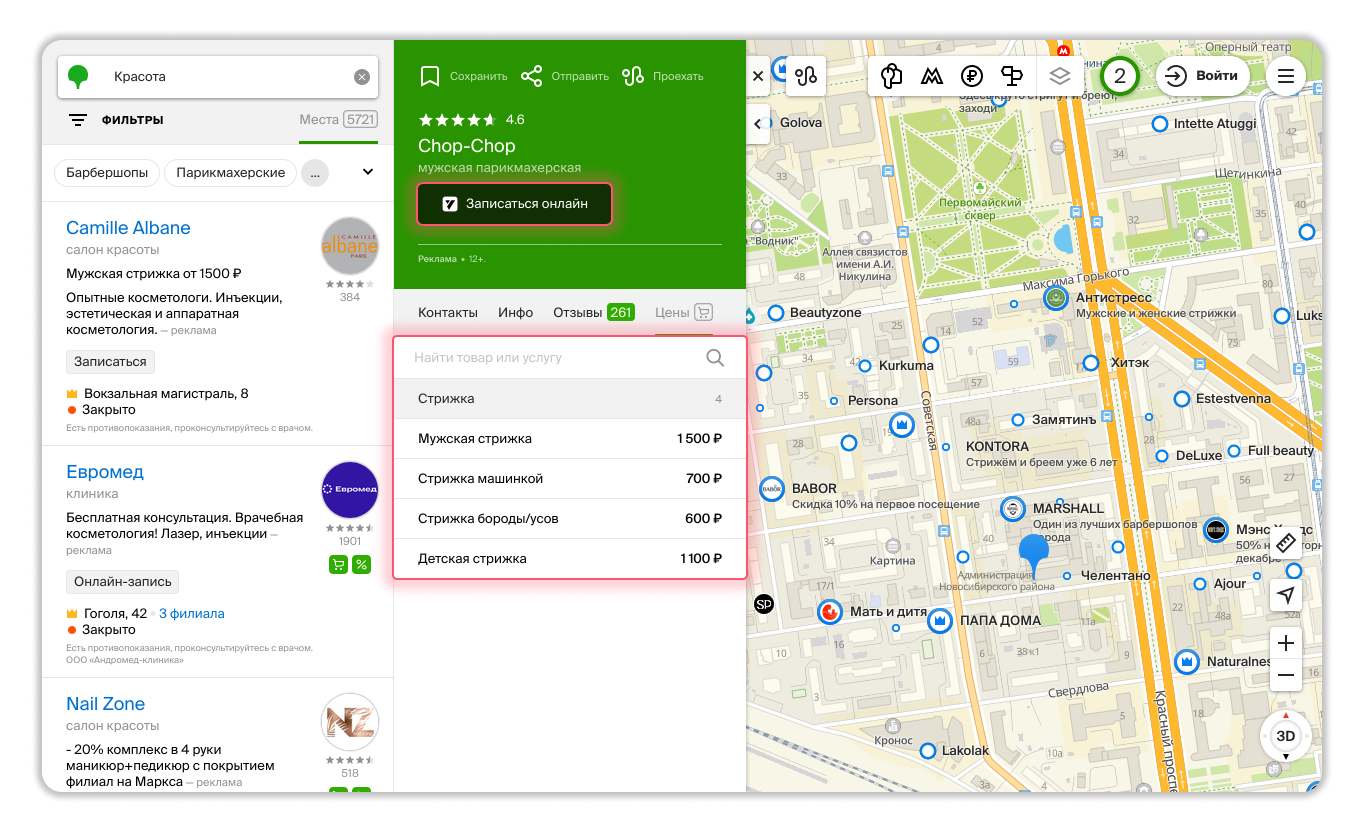Collapse the Стрижка price group header
Viewport: 1364px width, 831px height.
pos(570,399)
